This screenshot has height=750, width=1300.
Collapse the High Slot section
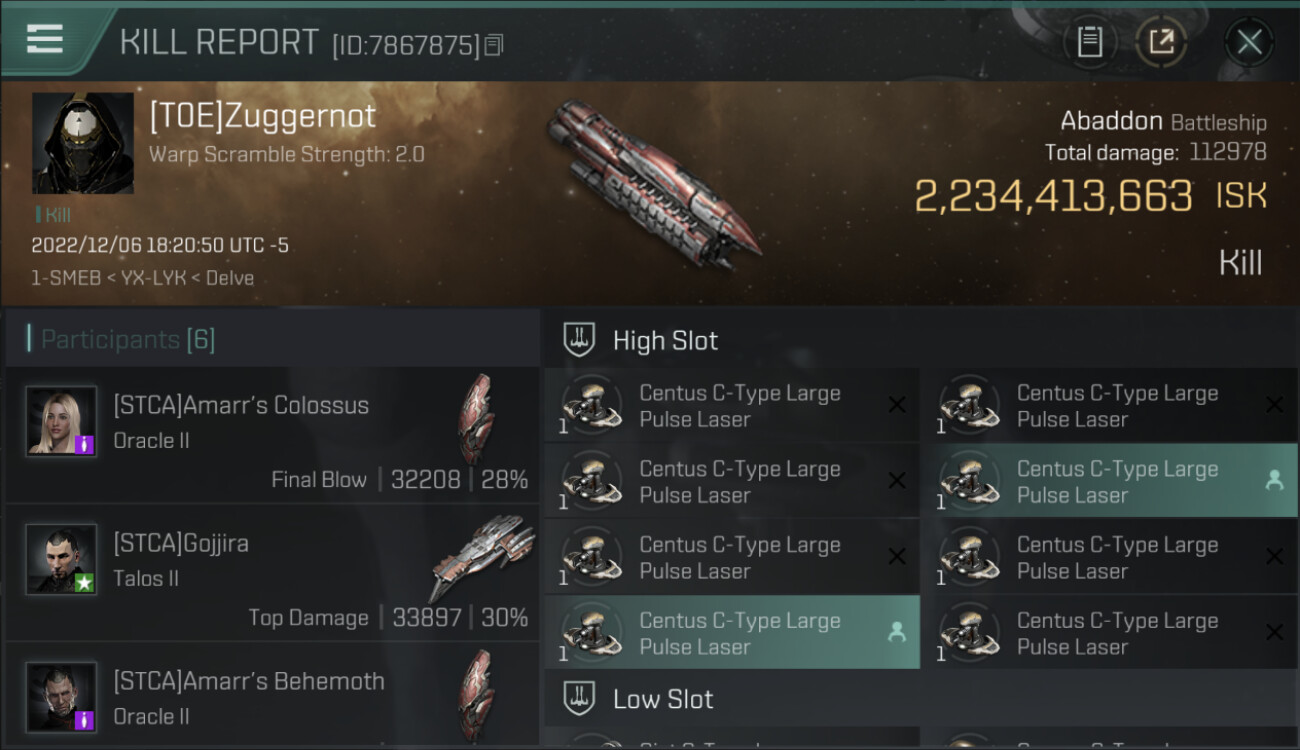(x=665, y=341)
